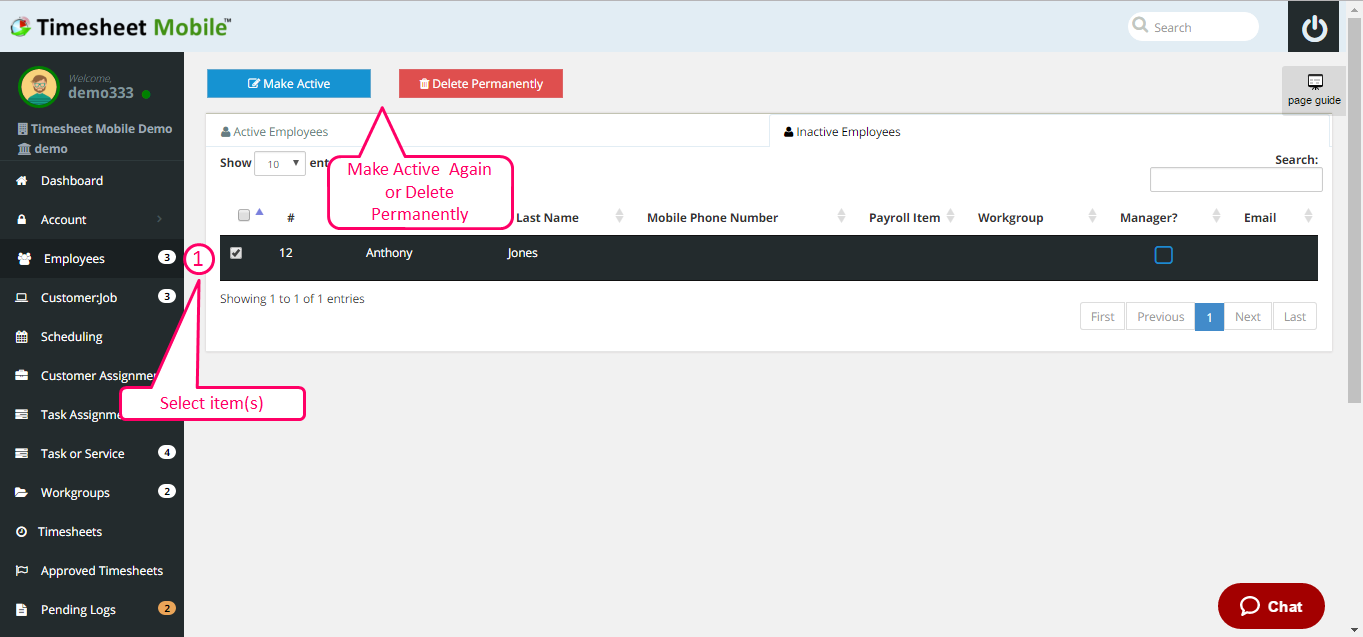
Task: Focus the table Search input box
Action: (x=1236, y=179)
